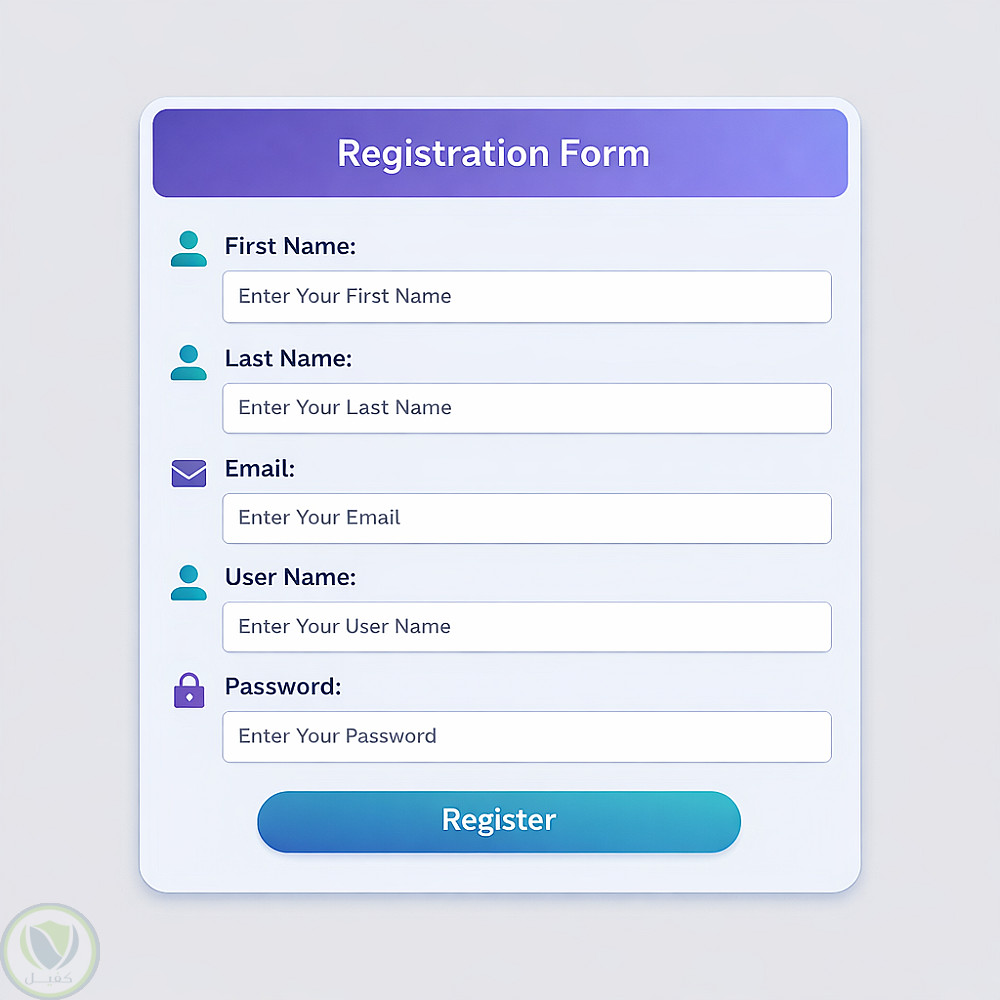Focus the Enter Your First Name field
The image size is (1000, 1000).
(527, 297)
